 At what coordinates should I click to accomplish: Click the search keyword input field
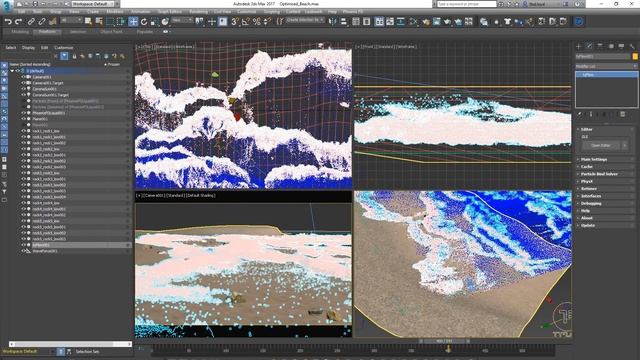pos(467,4)
